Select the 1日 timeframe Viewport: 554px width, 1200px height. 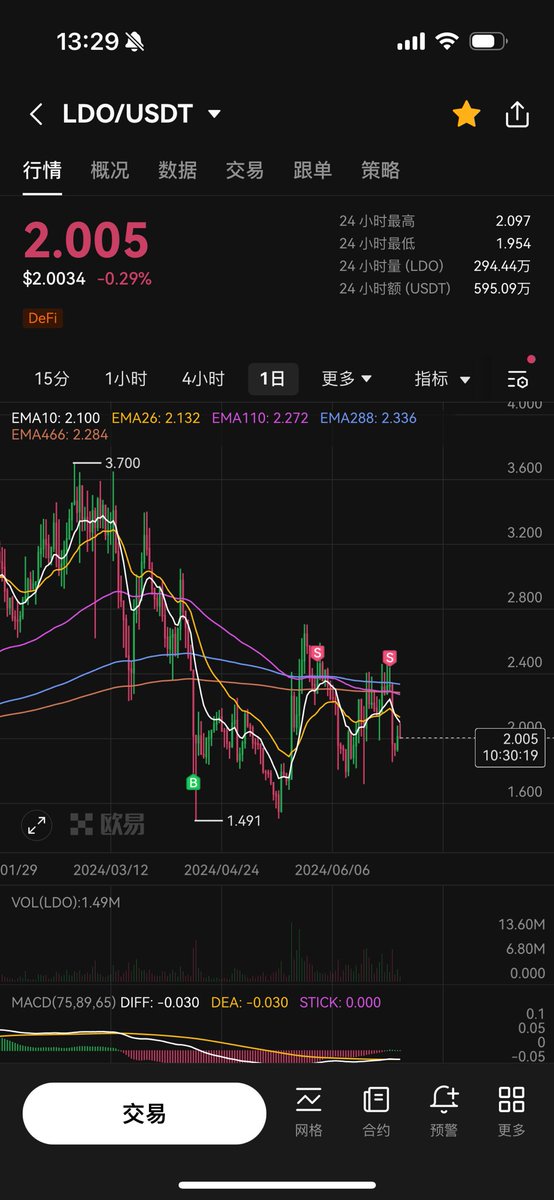272,379
